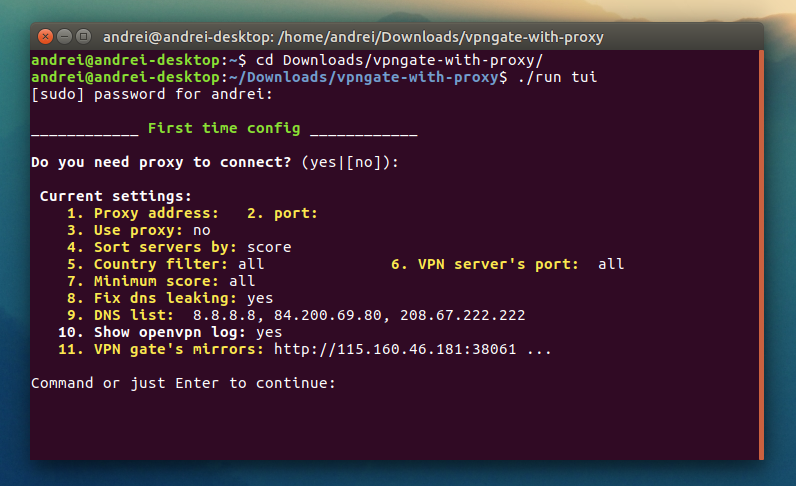Click the './run tui' command text
Screen dimensions: 796x486
pos(557,77)
